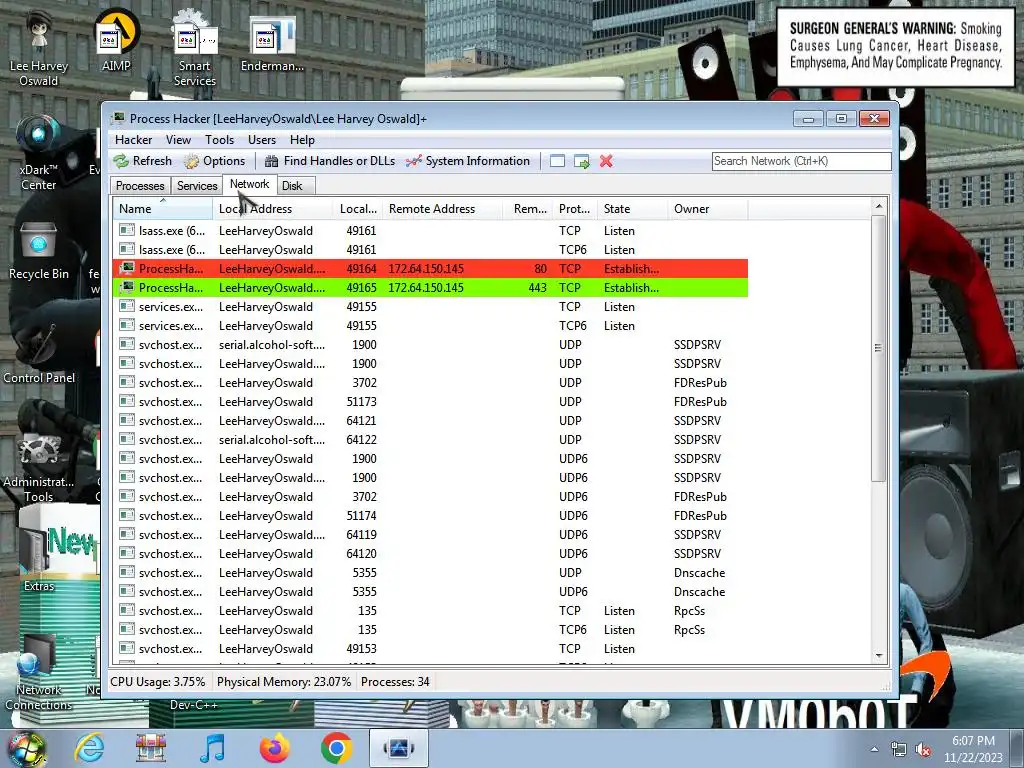Launch Internet Explorer from taskbar
This screenshot has height=768, width=1024.
coord(89,748)
